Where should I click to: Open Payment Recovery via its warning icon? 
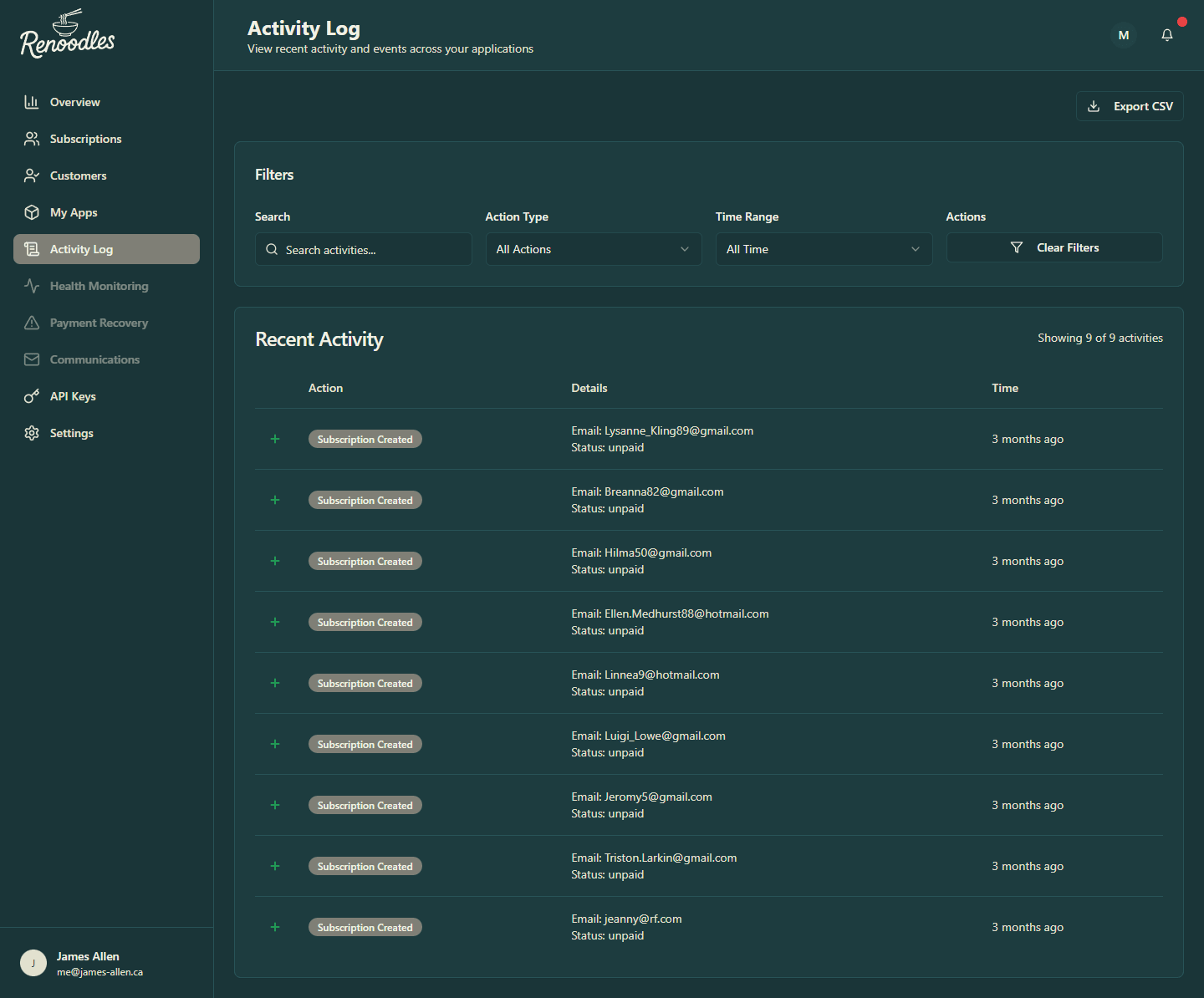click(32, 322)
